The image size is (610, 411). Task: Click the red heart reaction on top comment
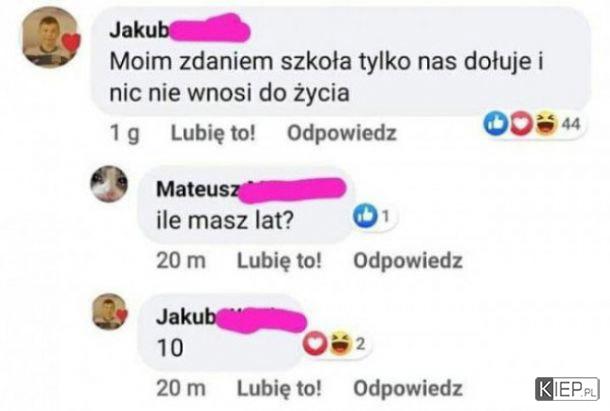coord(521,123)
